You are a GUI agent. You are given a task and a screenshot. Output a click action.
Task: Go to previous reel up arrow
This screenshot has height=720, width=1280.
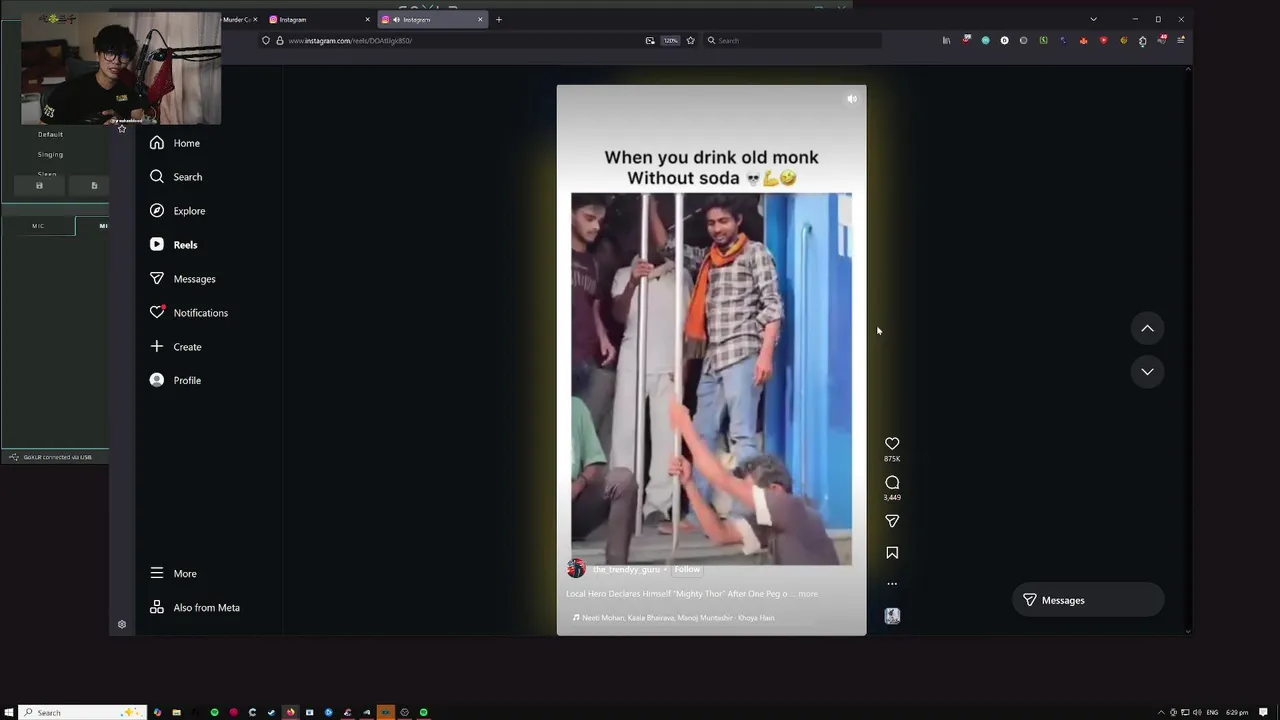pyautogui.click(x=1147, y=328)
